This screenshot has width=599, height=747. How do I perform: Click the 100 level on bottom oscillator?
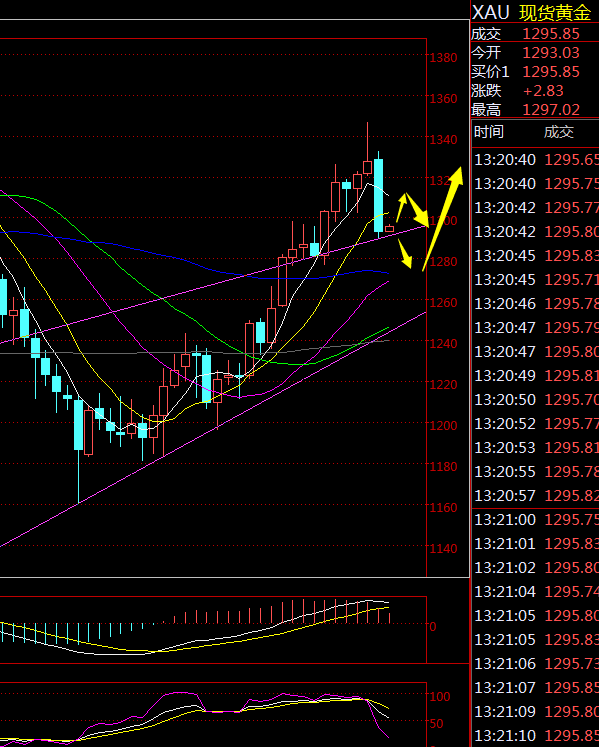point(440,697)
